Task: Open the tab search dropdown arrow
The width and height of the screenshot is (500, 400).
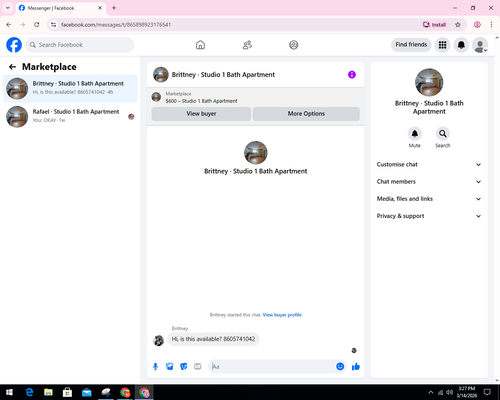Action: pyautogui.click(x=8, y=8)
